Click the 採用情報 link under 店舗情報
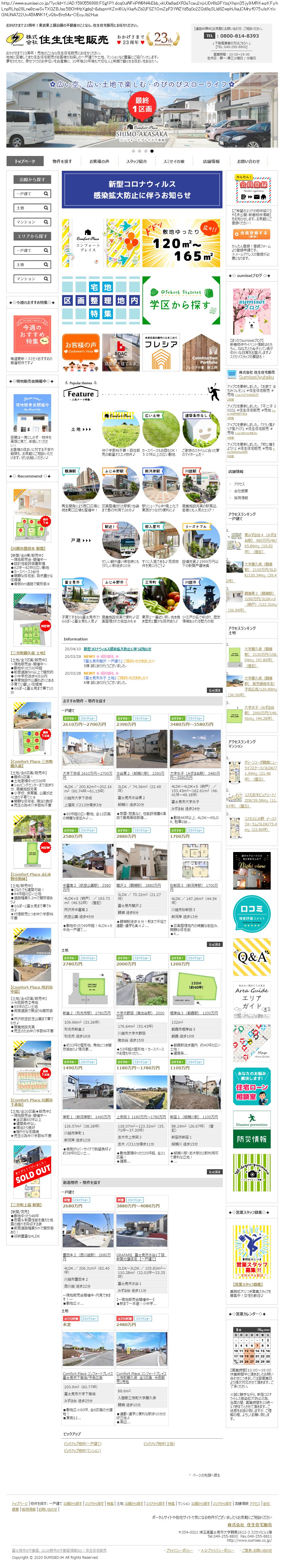Image resolution: width=284 pixels, height=1568 pixels. [241, 497]
